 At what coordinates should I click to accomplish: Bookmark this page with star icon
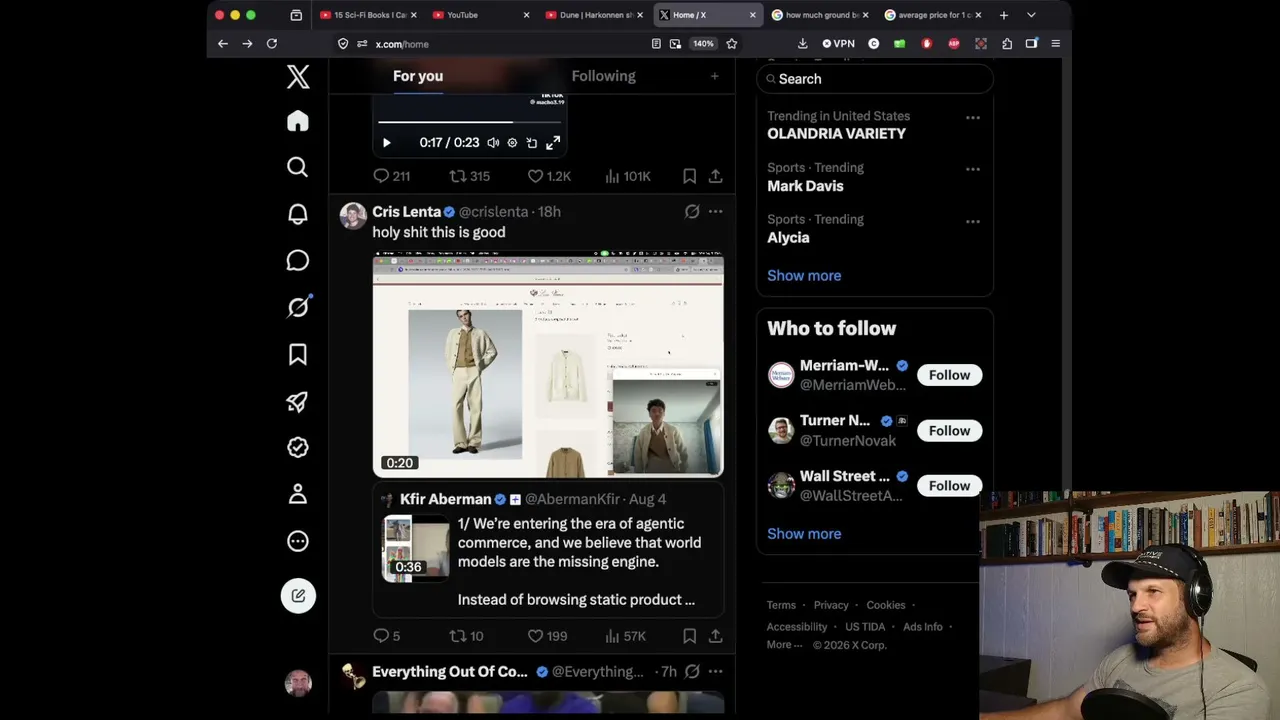pos(732,44)
